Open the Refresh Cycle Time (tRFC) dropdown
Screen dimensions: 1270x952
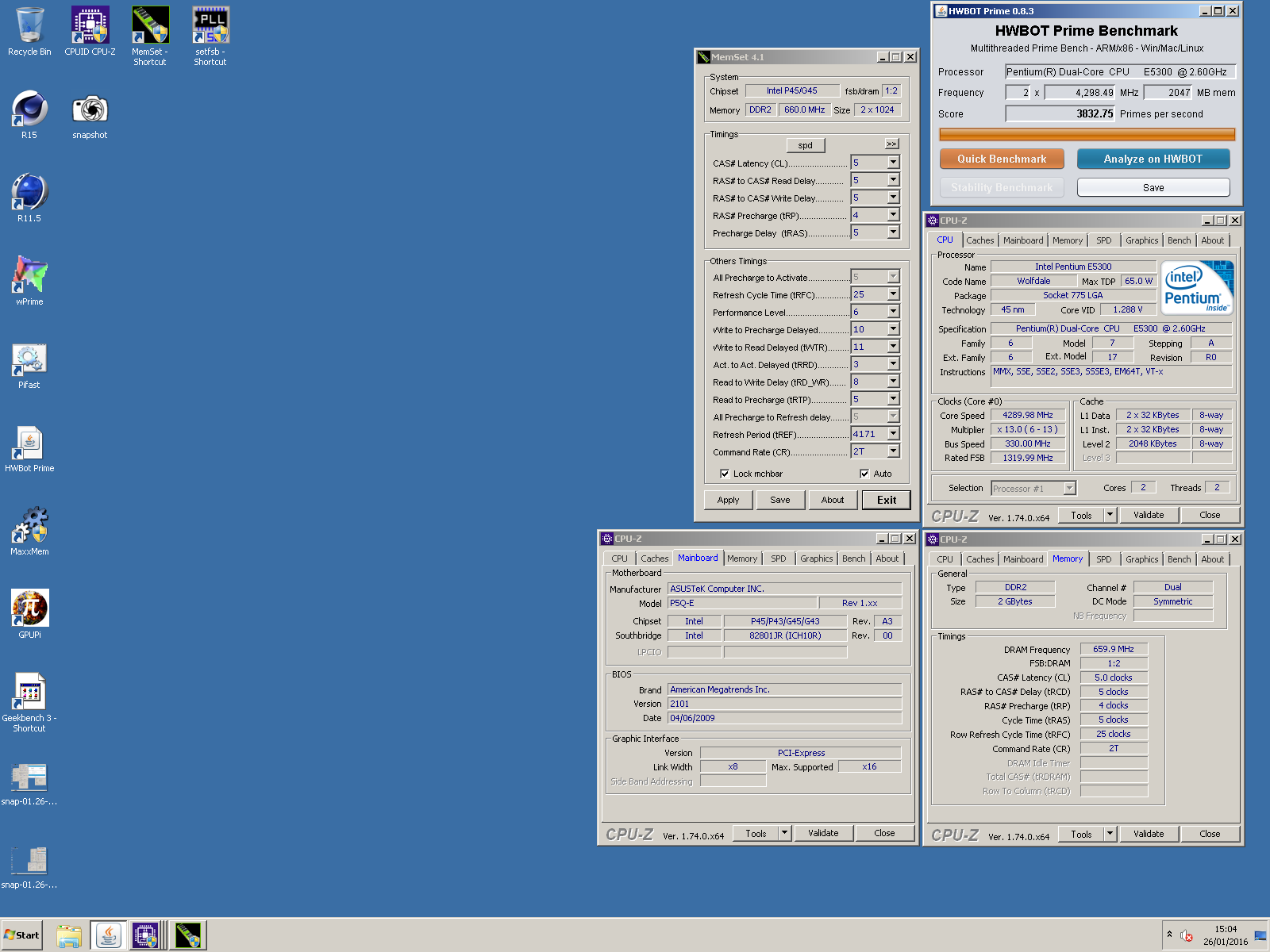[893, 294]
